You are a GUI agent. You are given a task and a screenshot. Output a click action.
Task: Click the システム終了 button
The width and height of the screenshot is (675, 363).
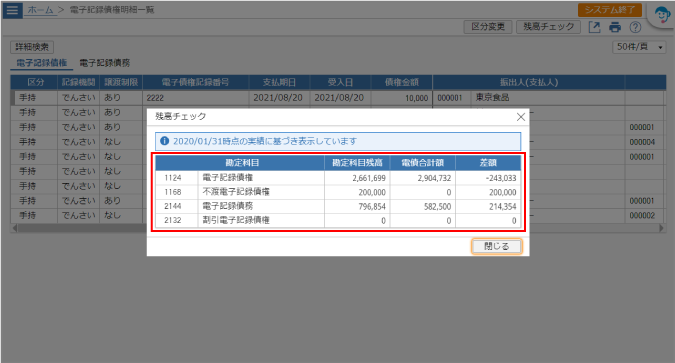(610, 10)
